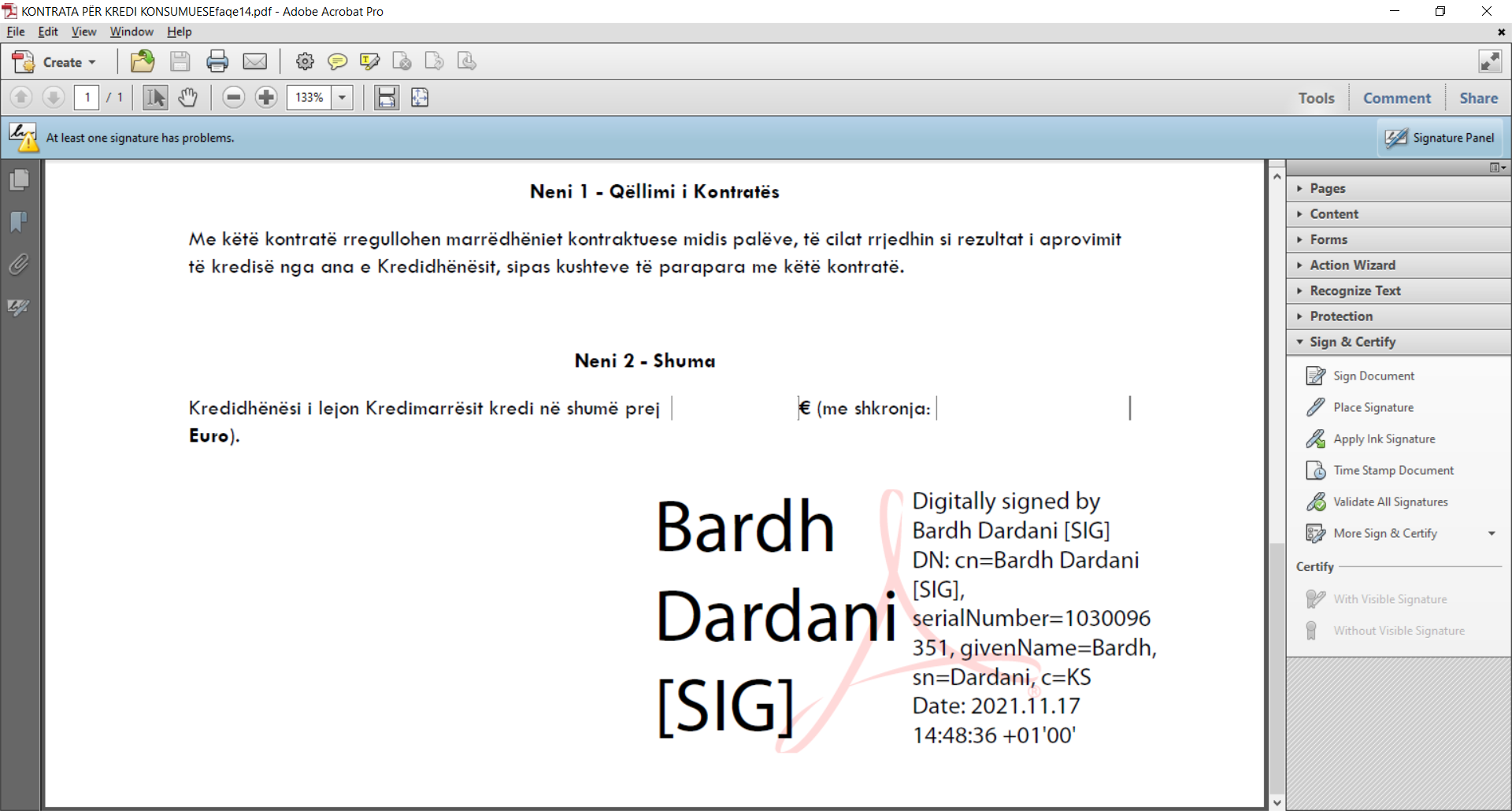
Task: Expand the Recognize Text section
Action: pos(1399,291)
